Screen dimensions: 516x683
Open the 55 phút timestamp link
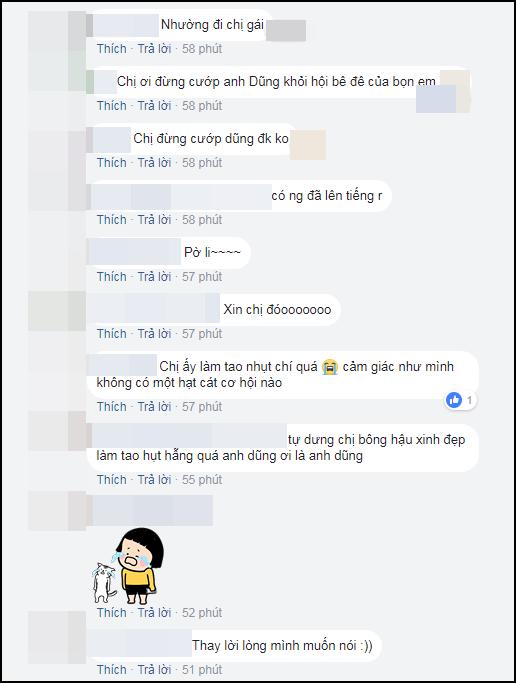tap(202, 480)
